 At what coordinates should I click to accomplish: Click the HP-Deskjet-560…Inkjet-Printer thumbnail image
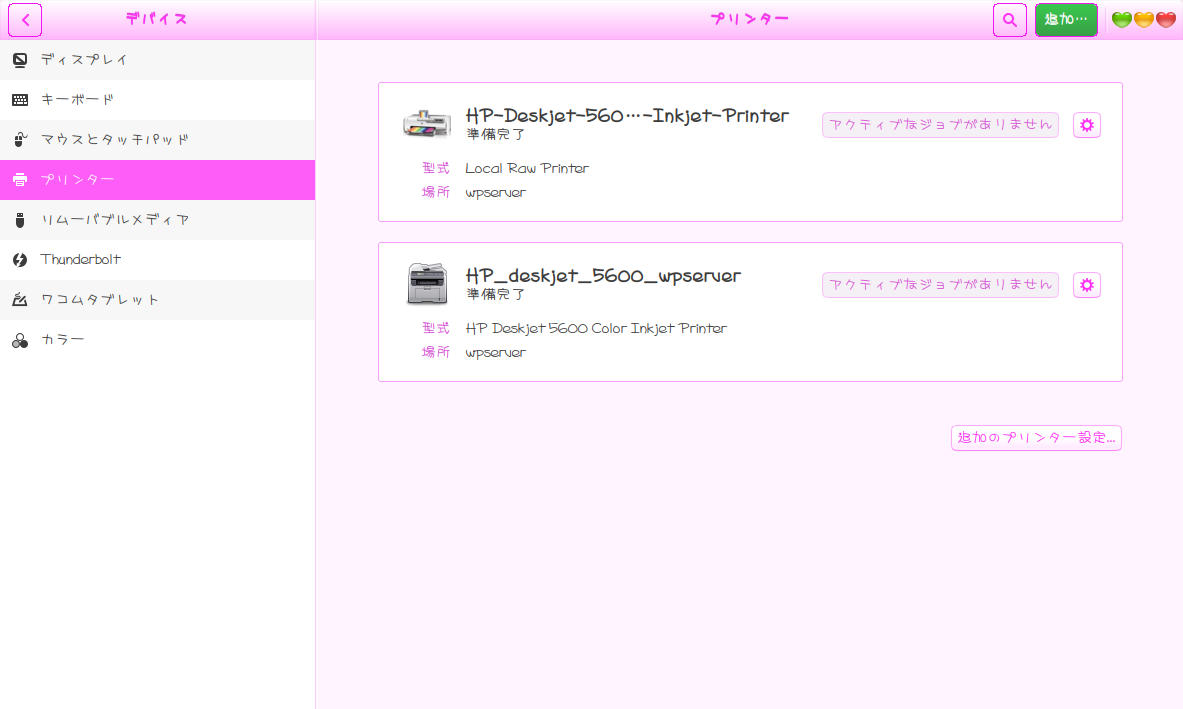[427, 124]
